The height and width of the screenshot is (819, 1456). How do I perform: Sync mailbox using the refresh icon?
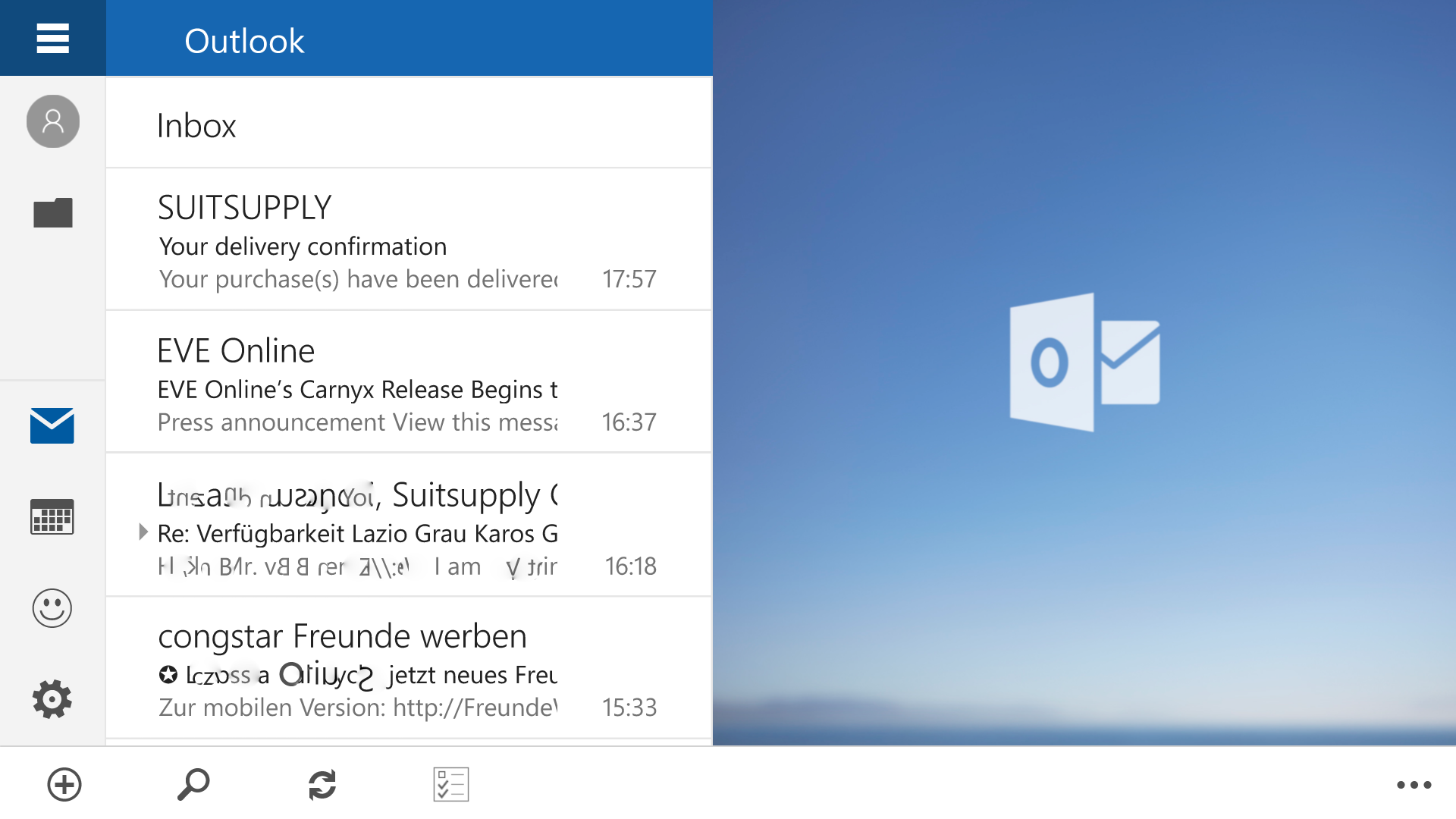[322, 784]
